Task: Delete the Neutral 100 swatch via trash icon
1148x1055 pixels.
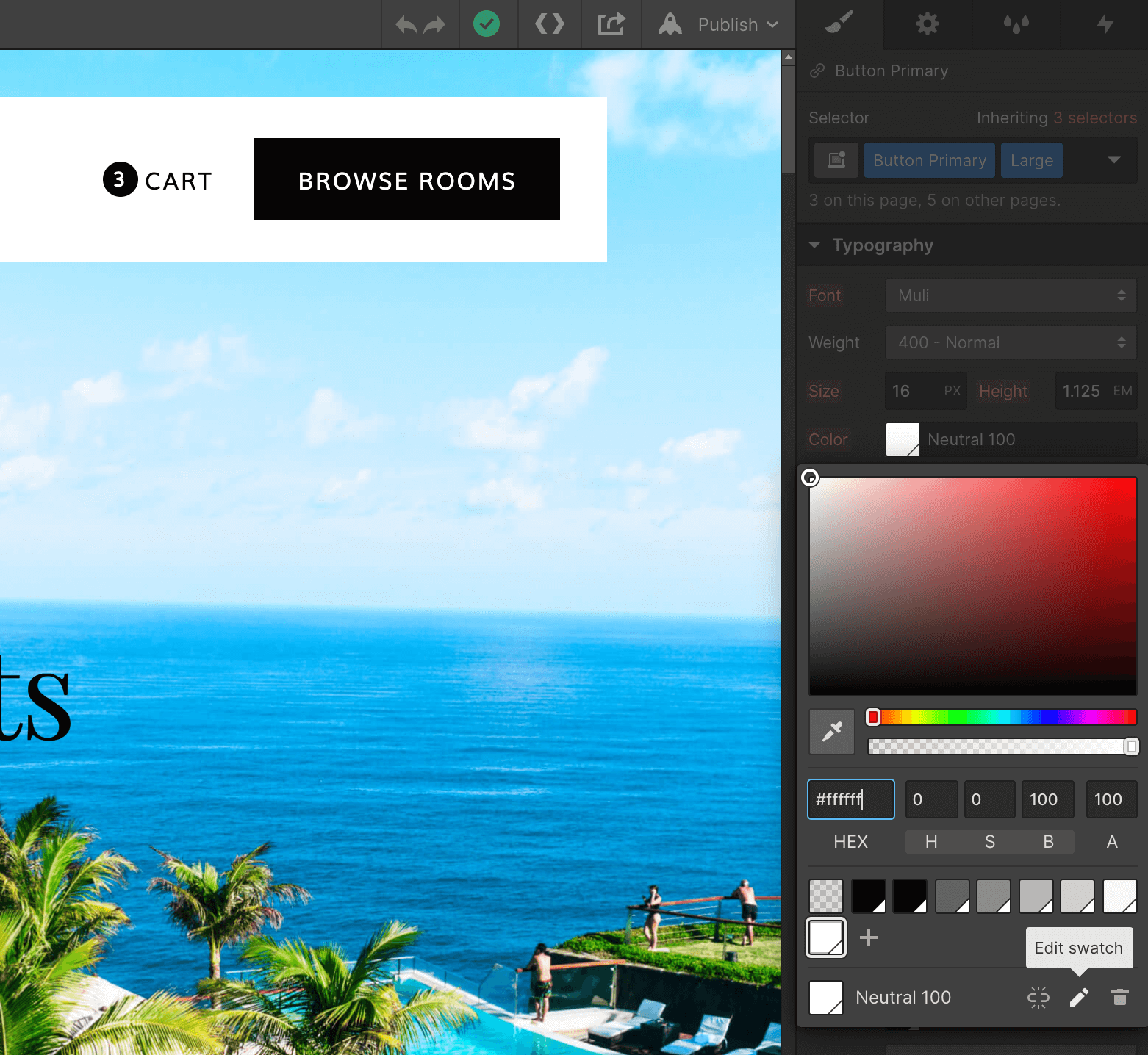Action: [1120, 997]
